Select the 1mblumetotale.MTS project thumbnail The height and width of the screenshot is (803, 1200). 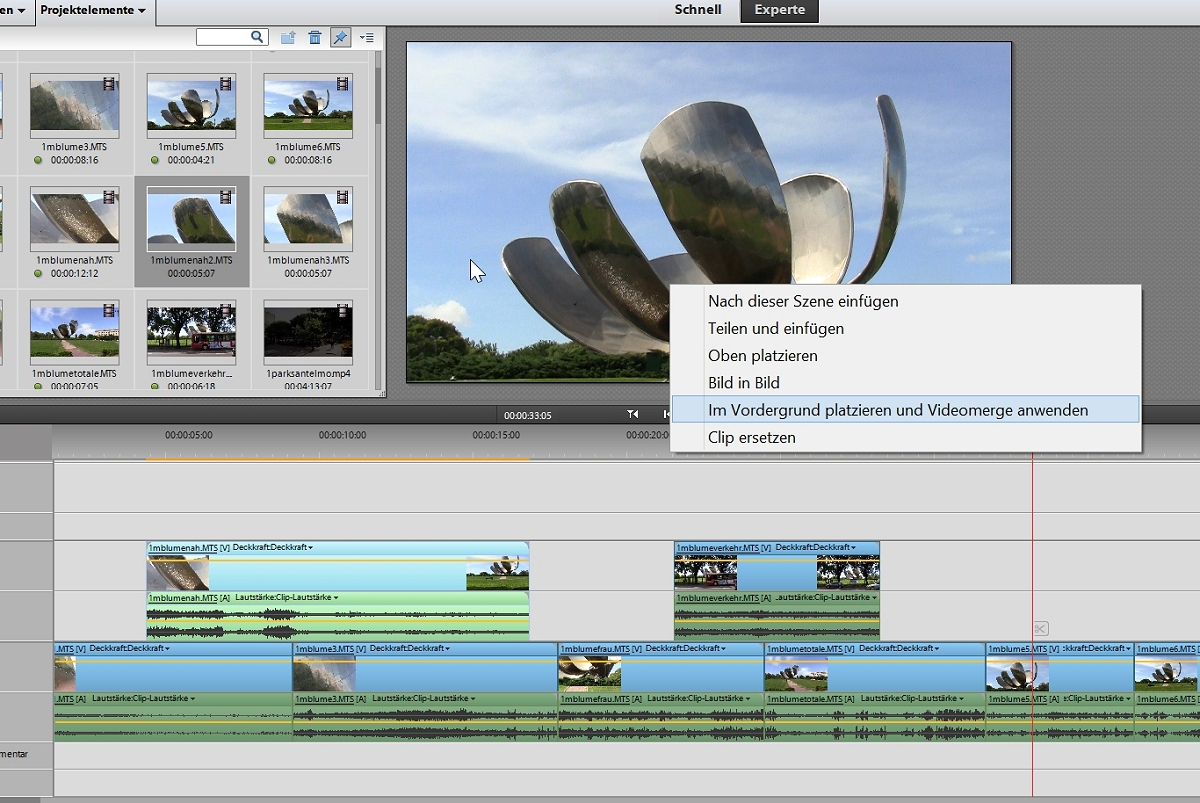(74, 332)
